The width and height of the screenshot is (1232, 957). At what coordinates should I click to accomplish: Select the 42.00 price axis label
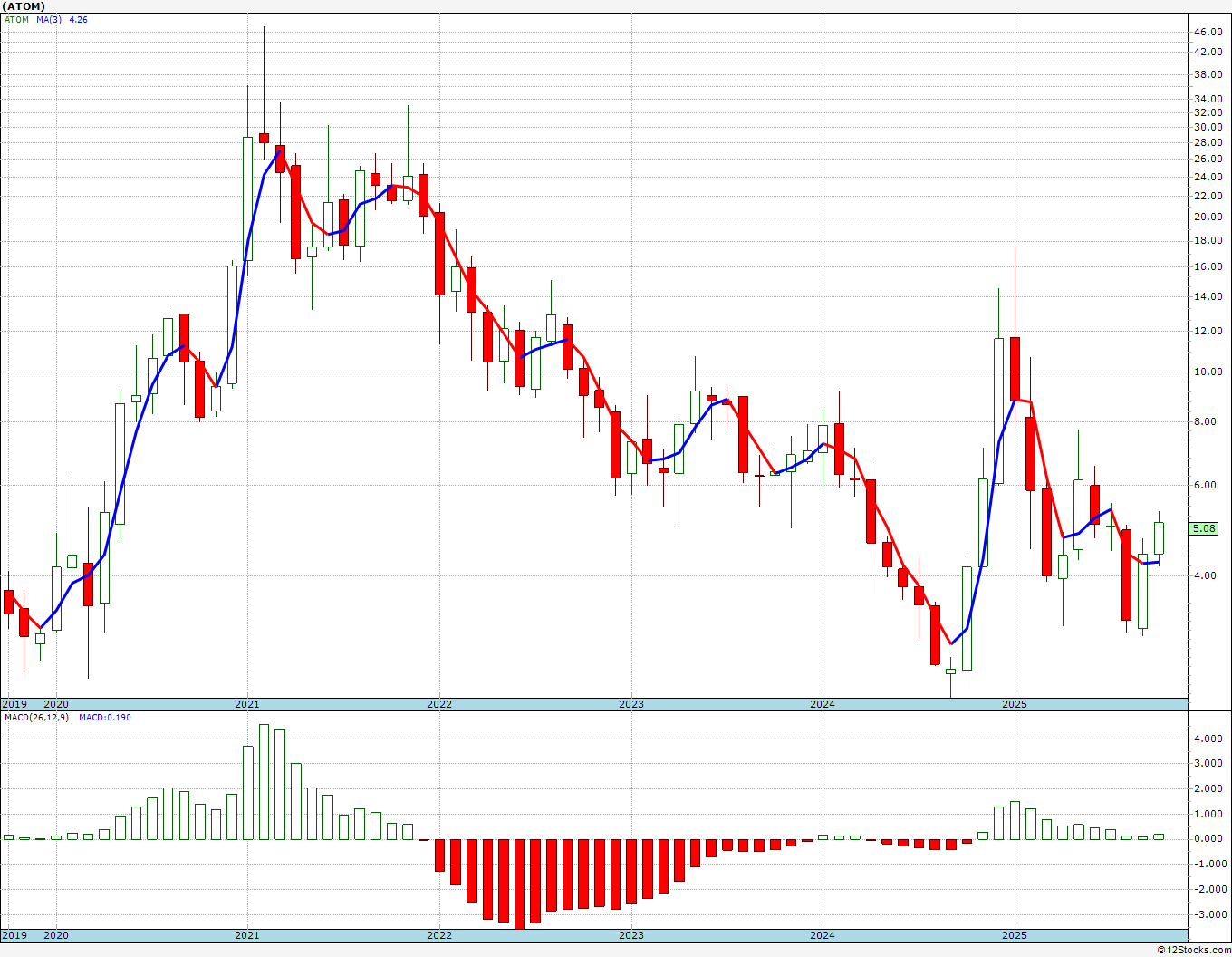[1208, 53]
